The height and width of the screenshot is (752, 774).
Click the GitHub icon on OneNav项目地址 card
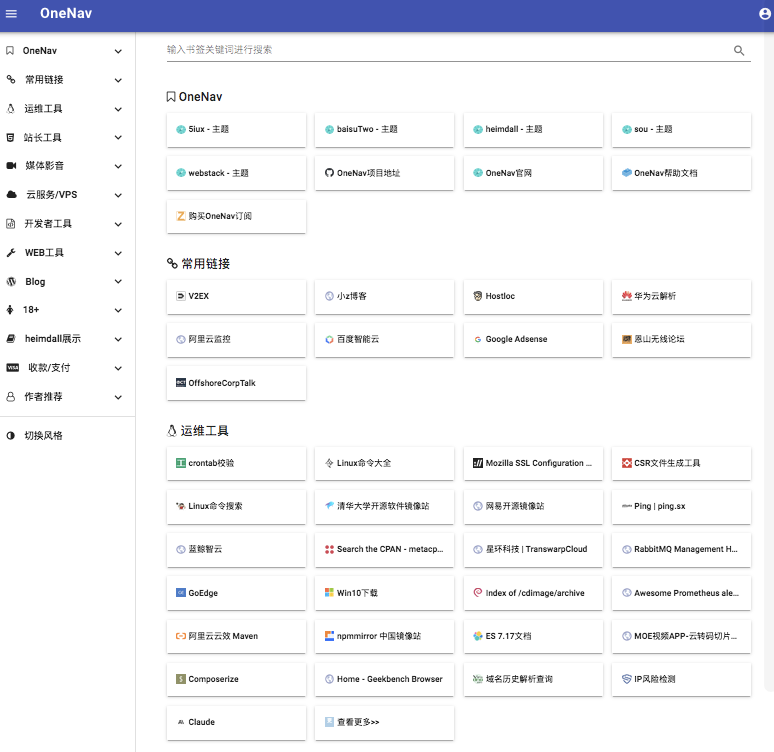coord(329,173)
